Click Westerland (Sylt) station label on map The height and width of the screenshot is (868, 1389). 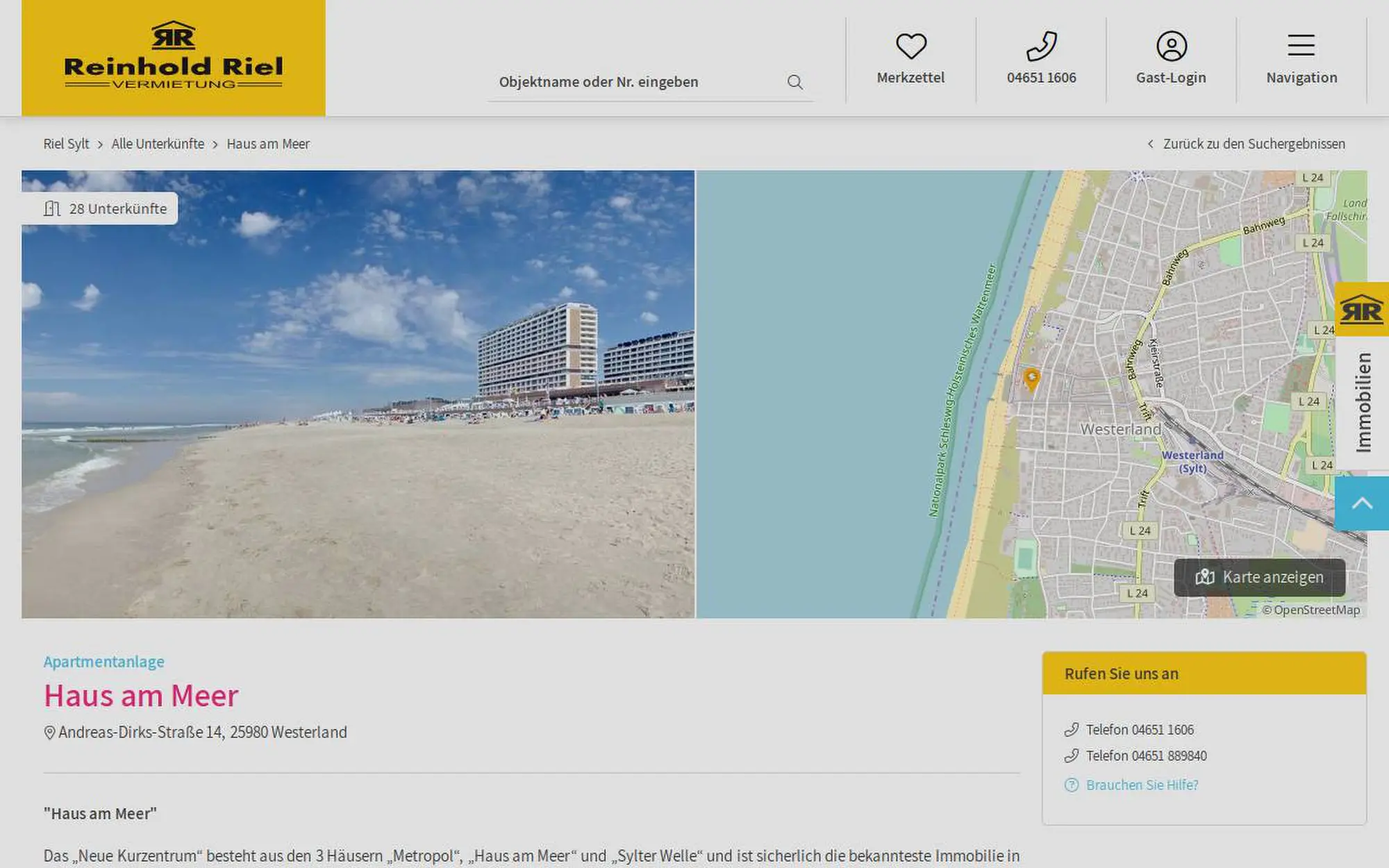[x=1192, y=462]
